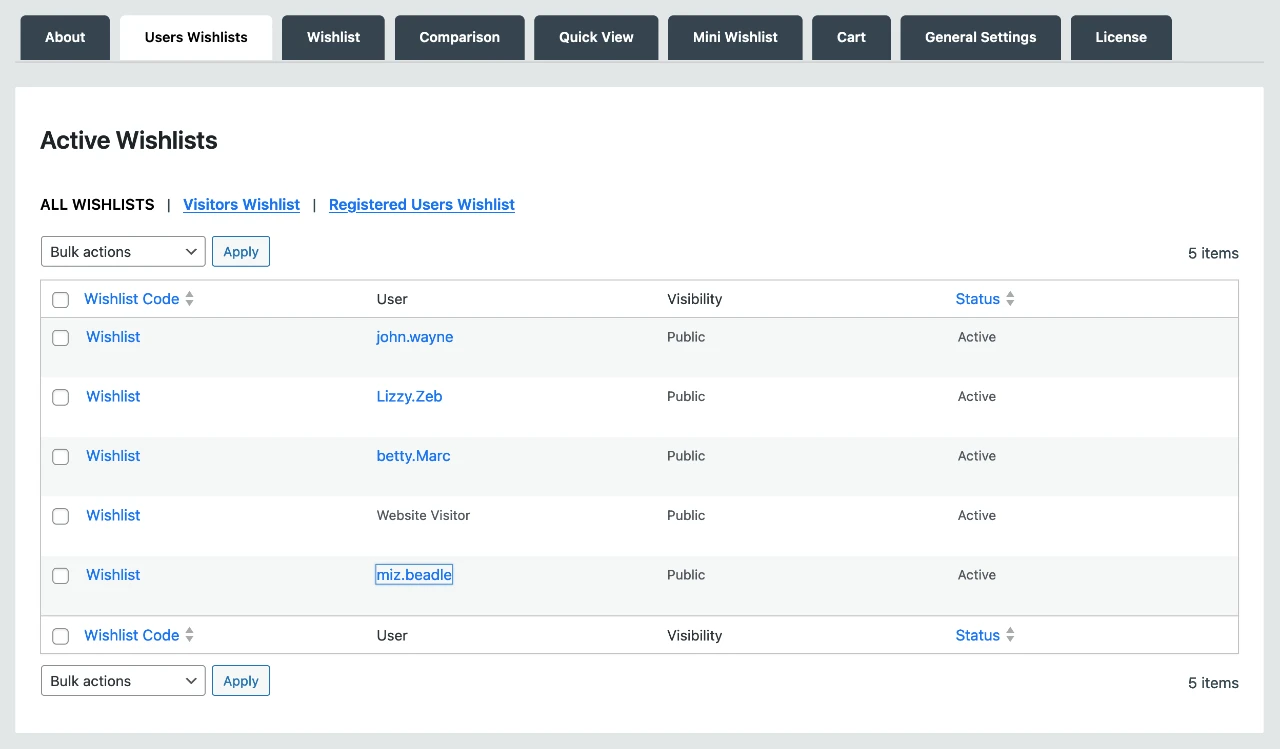Viewport: 1280px width, 749px height.
Task: Open the bottom Bulk actions dropdown
Action: [123, 681]
